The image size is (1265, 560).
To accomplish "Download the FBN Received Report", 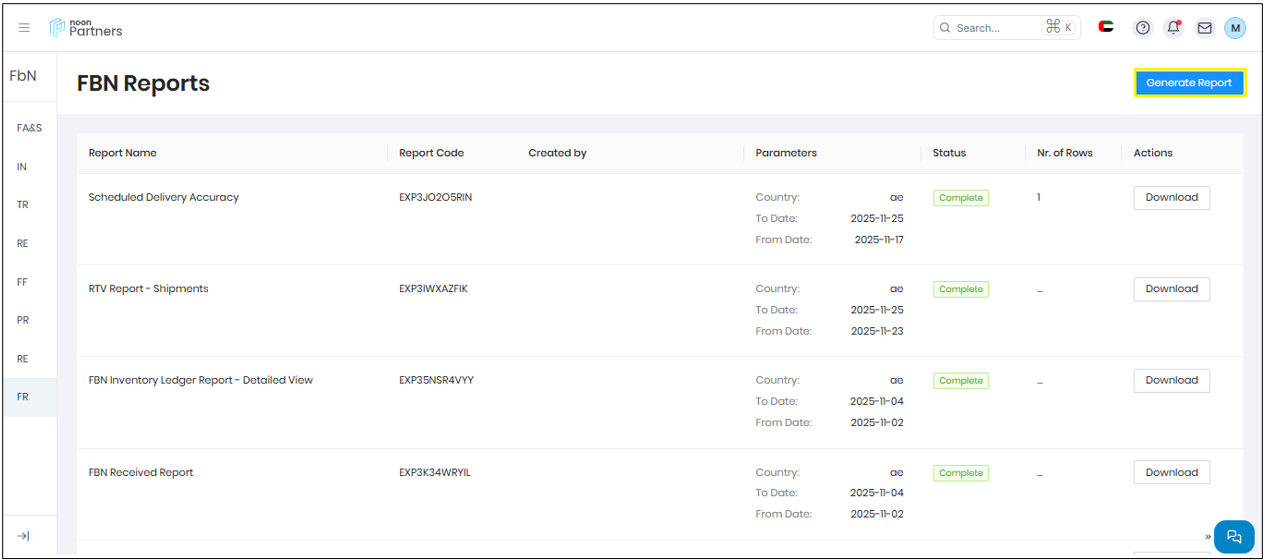I will (x=1171, y=472).
